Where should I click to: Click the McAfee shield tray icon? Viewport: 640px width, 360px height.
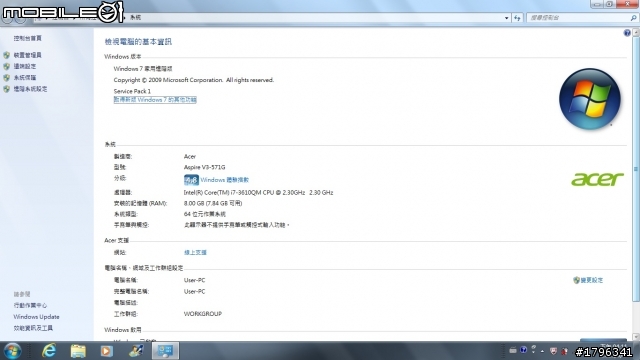[553, 351]
